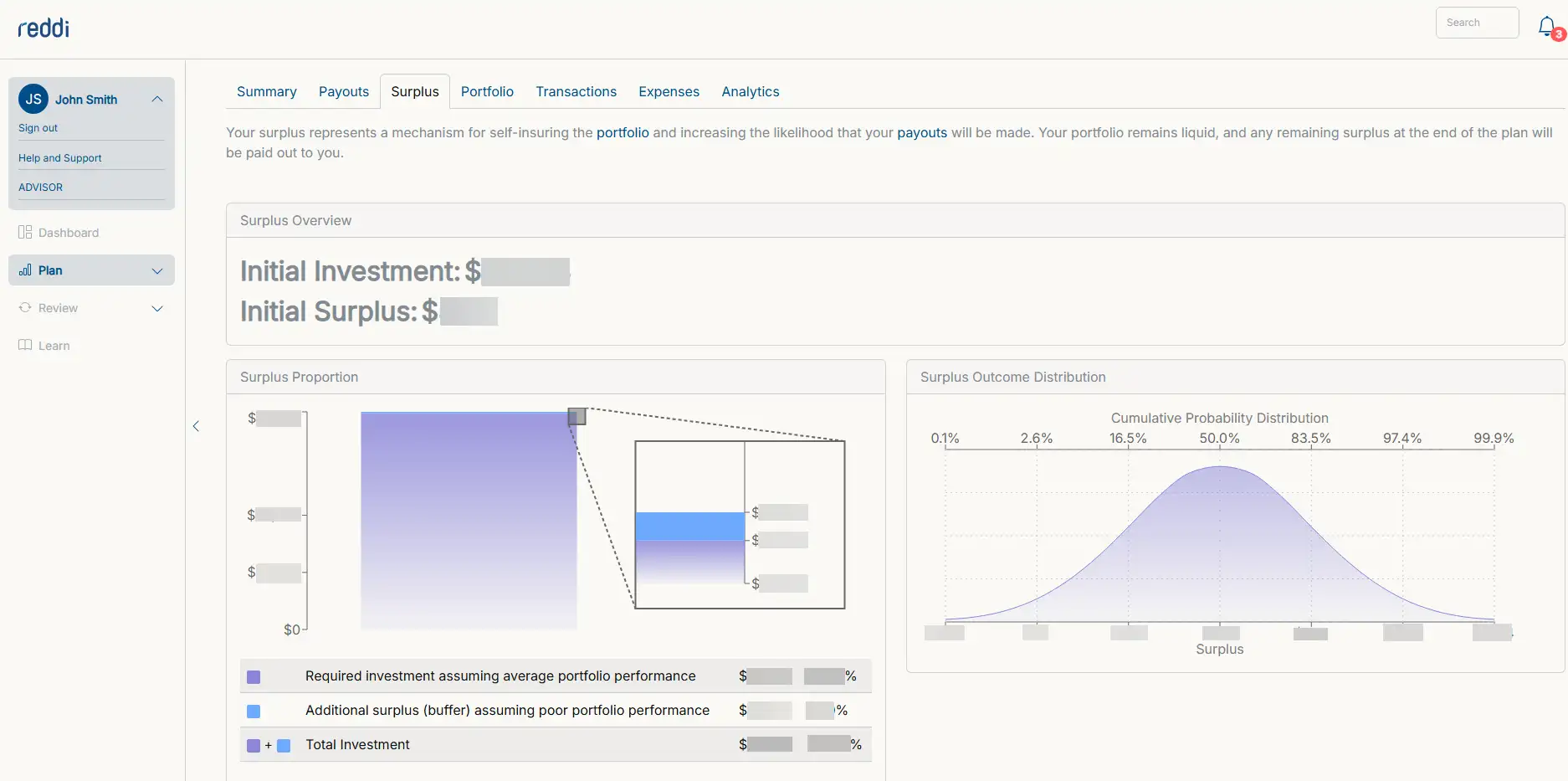This screenshot has width=1568, height=781.
Task: Click the Plan bar chart icon
Action: pyautogui.click(x=25, y=270)
